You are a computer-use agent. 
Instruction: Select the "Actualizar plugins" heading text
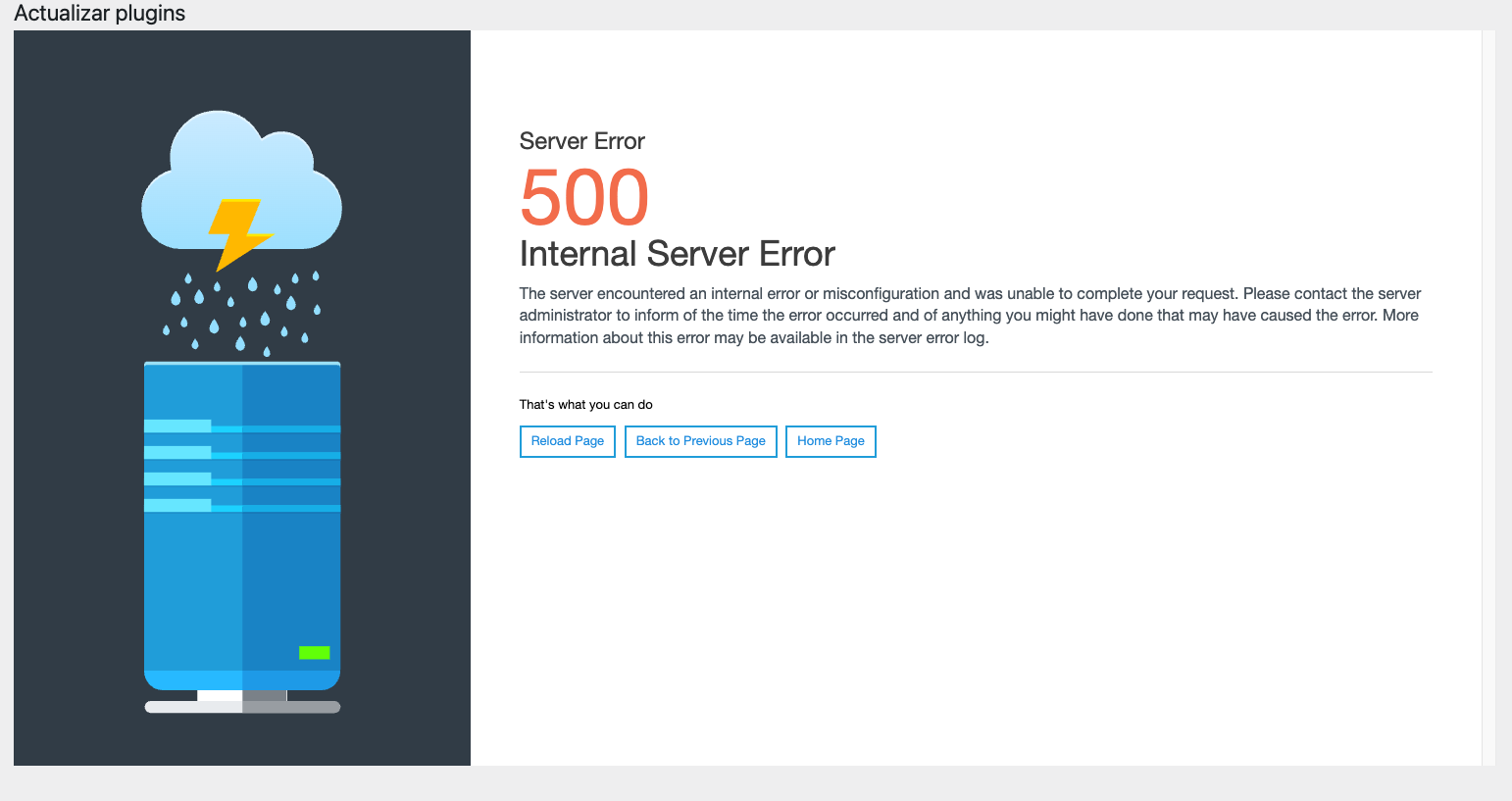(x=100, y=14)
